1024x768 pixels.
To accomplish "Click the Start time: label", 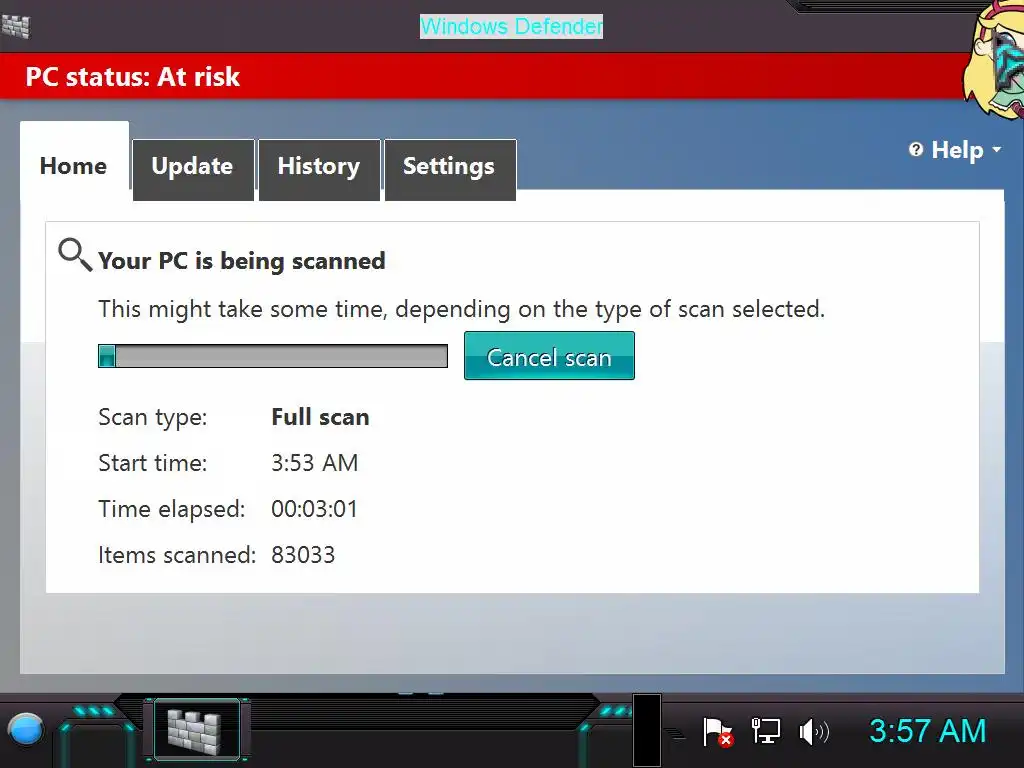I will tap(153, 463).
